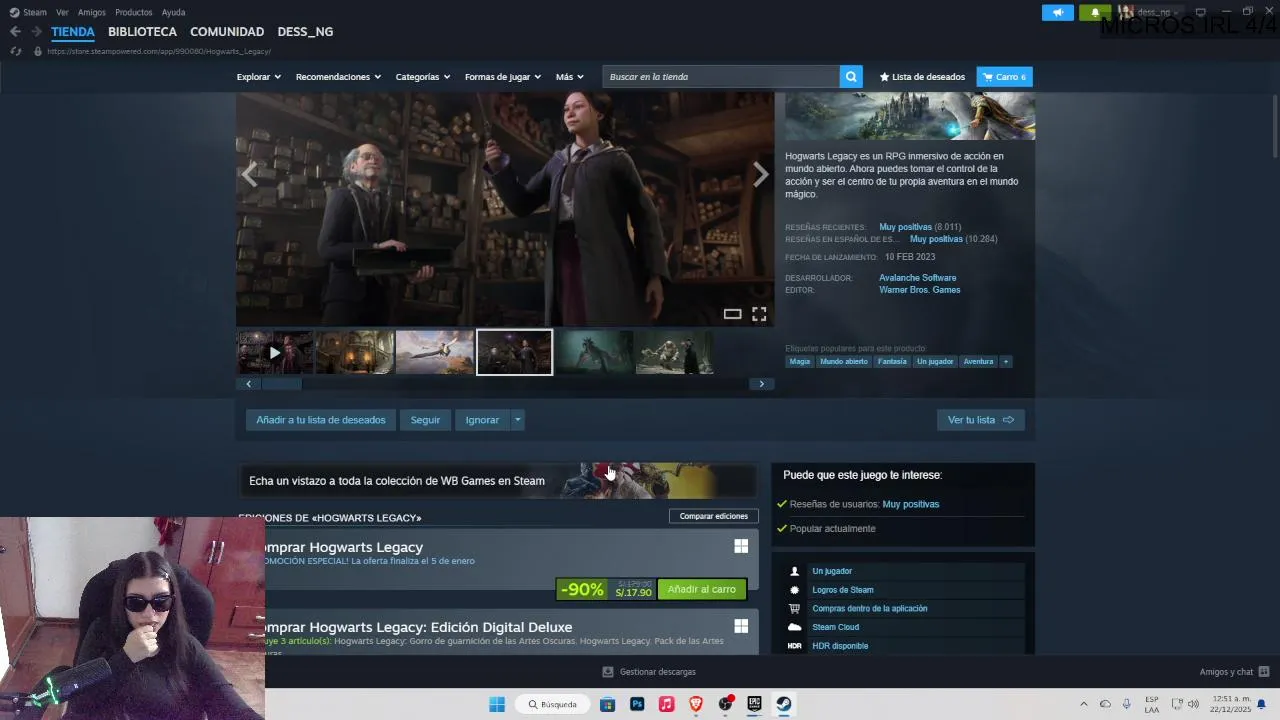Switch to the COMUNIDAD tab
Image resolution: width=1280 pixels, height=720 pixels.
pos(227,32)
